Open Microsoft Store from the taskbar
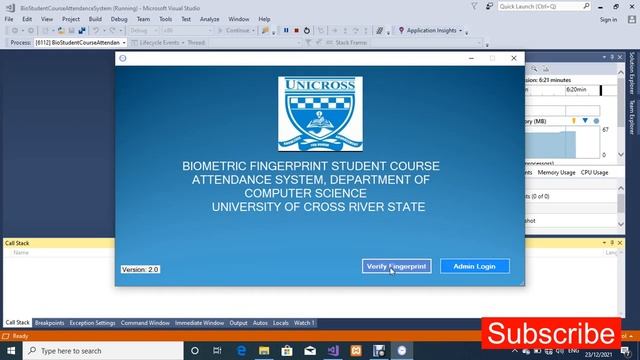 click(287, 351)
